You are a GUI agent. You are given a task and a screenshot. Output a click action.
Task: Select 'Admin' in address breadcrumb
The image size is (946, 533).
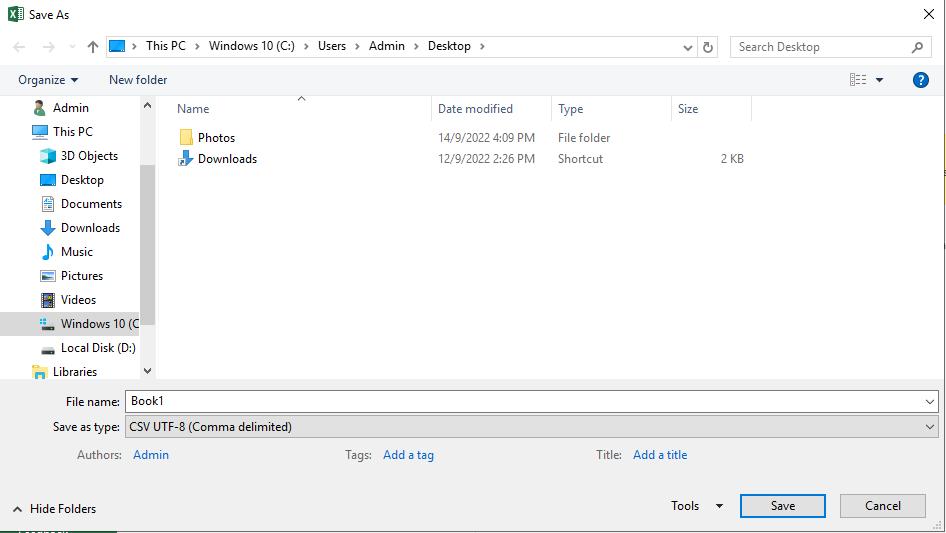pyautogui.click(x=387, y=46)
